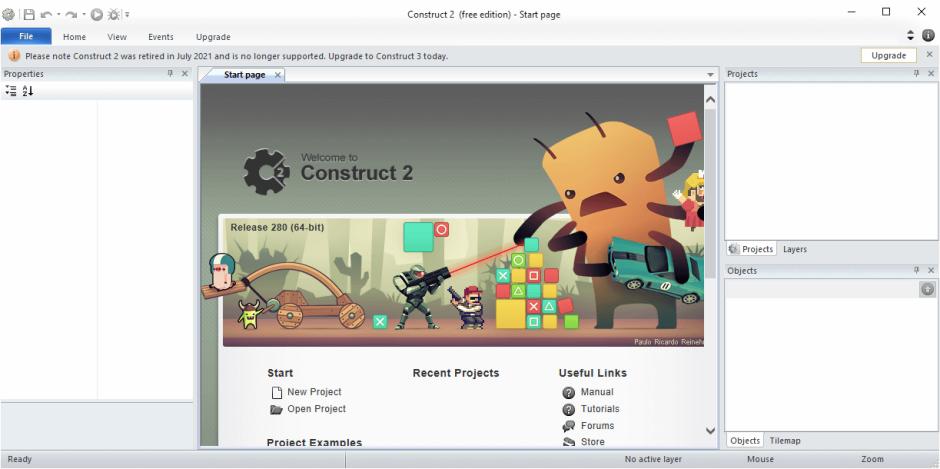This screenshot has width=940, height=469.
Task: Start debug mode with the bug icon
Action: point(113,14)
